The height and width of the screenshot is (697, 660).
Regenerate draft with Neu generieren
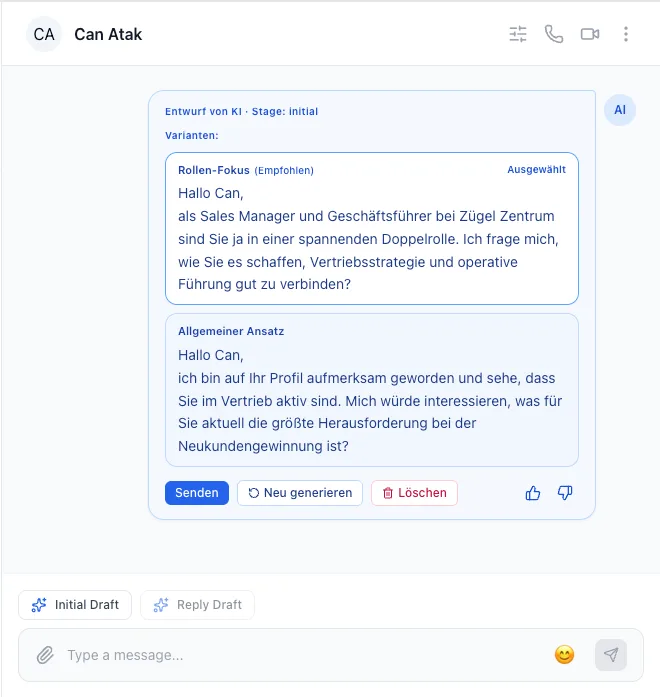tap(300, 493)
